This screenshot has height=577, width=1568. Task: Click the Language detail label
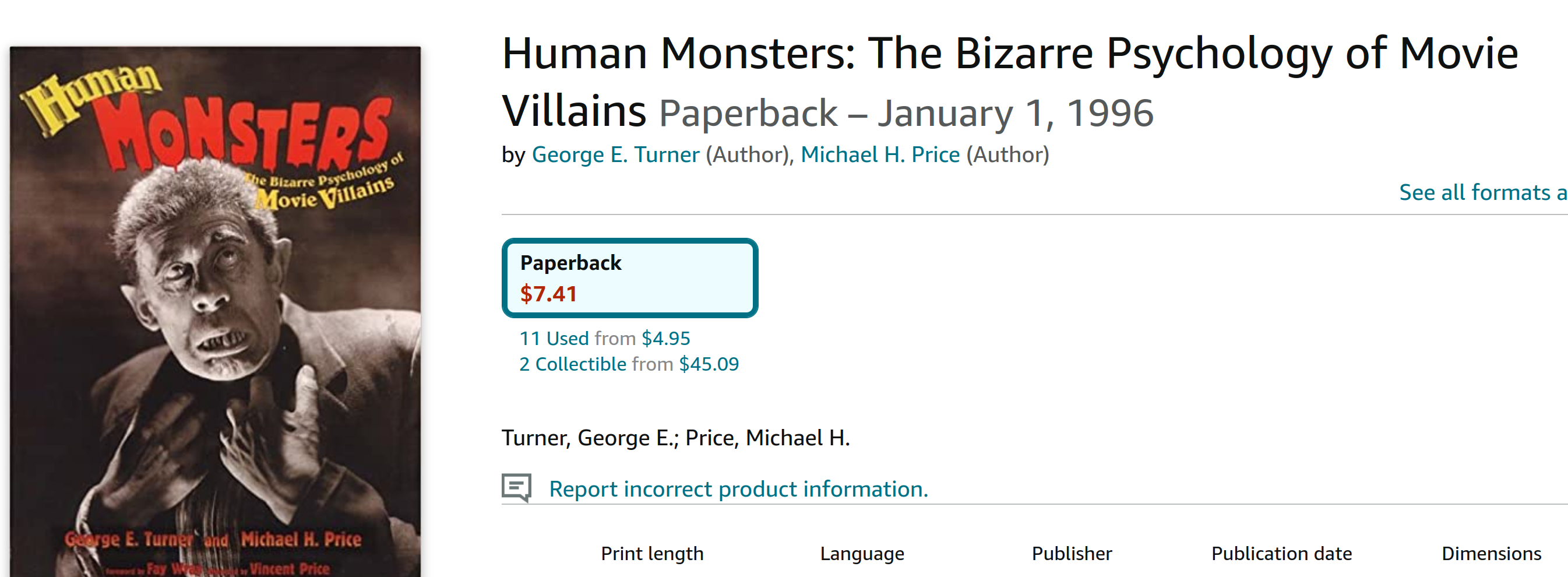[862, 553]
